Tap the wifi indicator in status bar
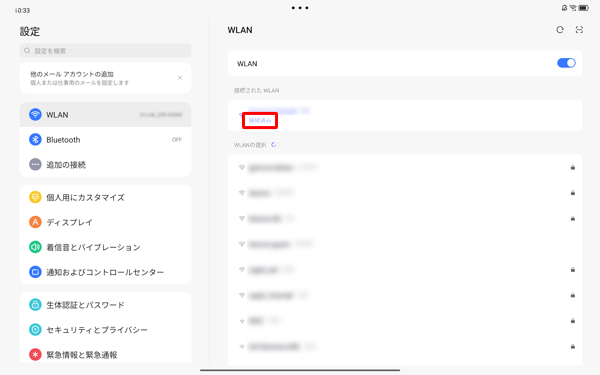This screenshot has height=375, width=600. pos(573,8)
